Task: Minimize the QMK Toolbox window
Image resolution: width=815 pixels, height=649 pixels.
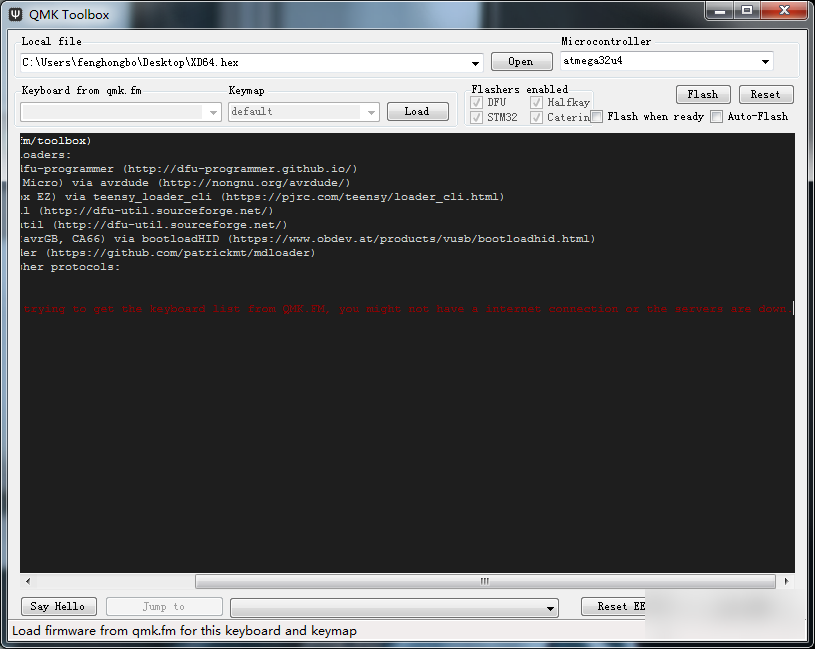Action: tap(720, 10)
